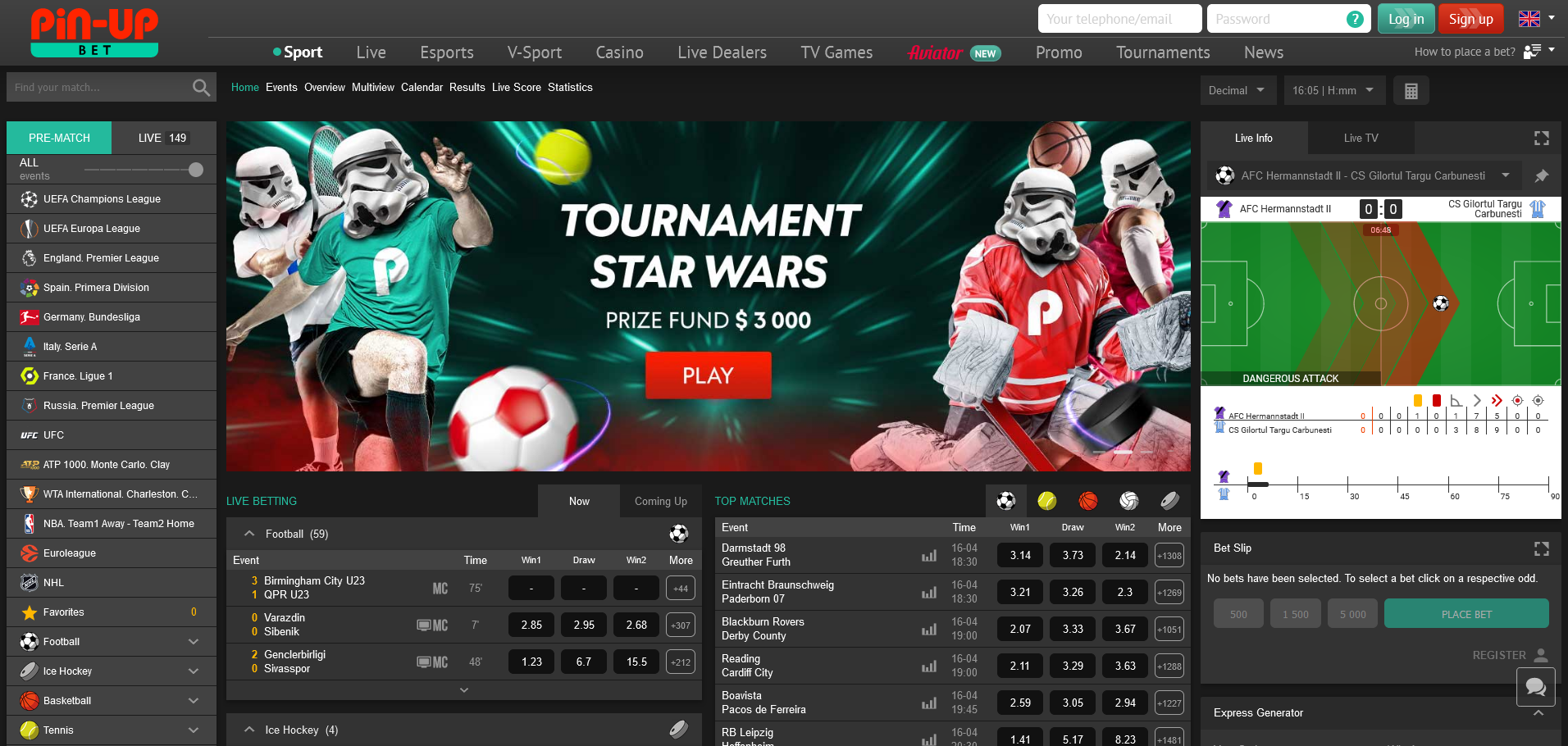Collapse the Ice Hockey (4) live section
The width and height of the screenshot is (1568, 746).
pos(249,730)
